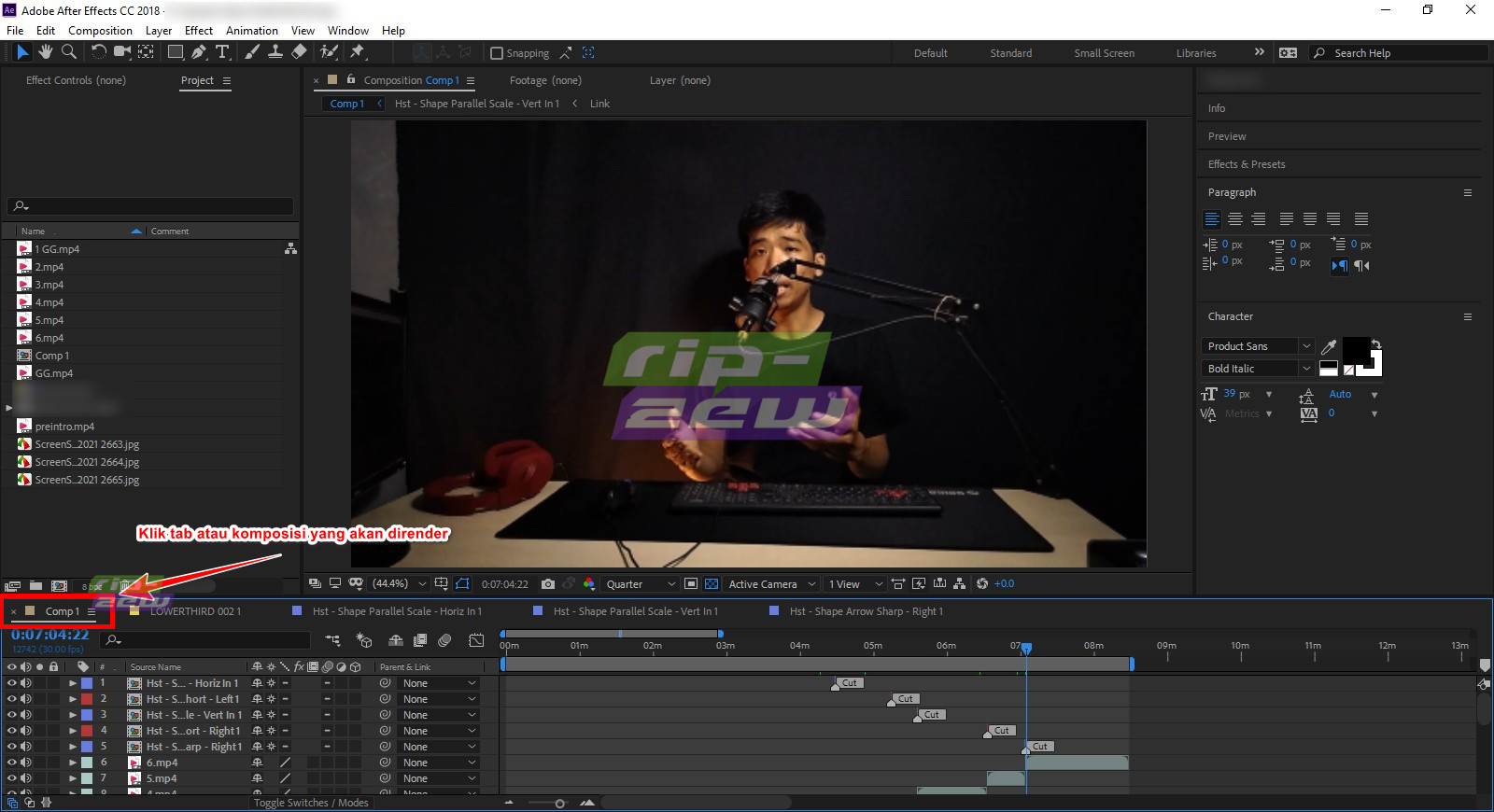Select the Unified Camera tool

[x=122, y=52]
